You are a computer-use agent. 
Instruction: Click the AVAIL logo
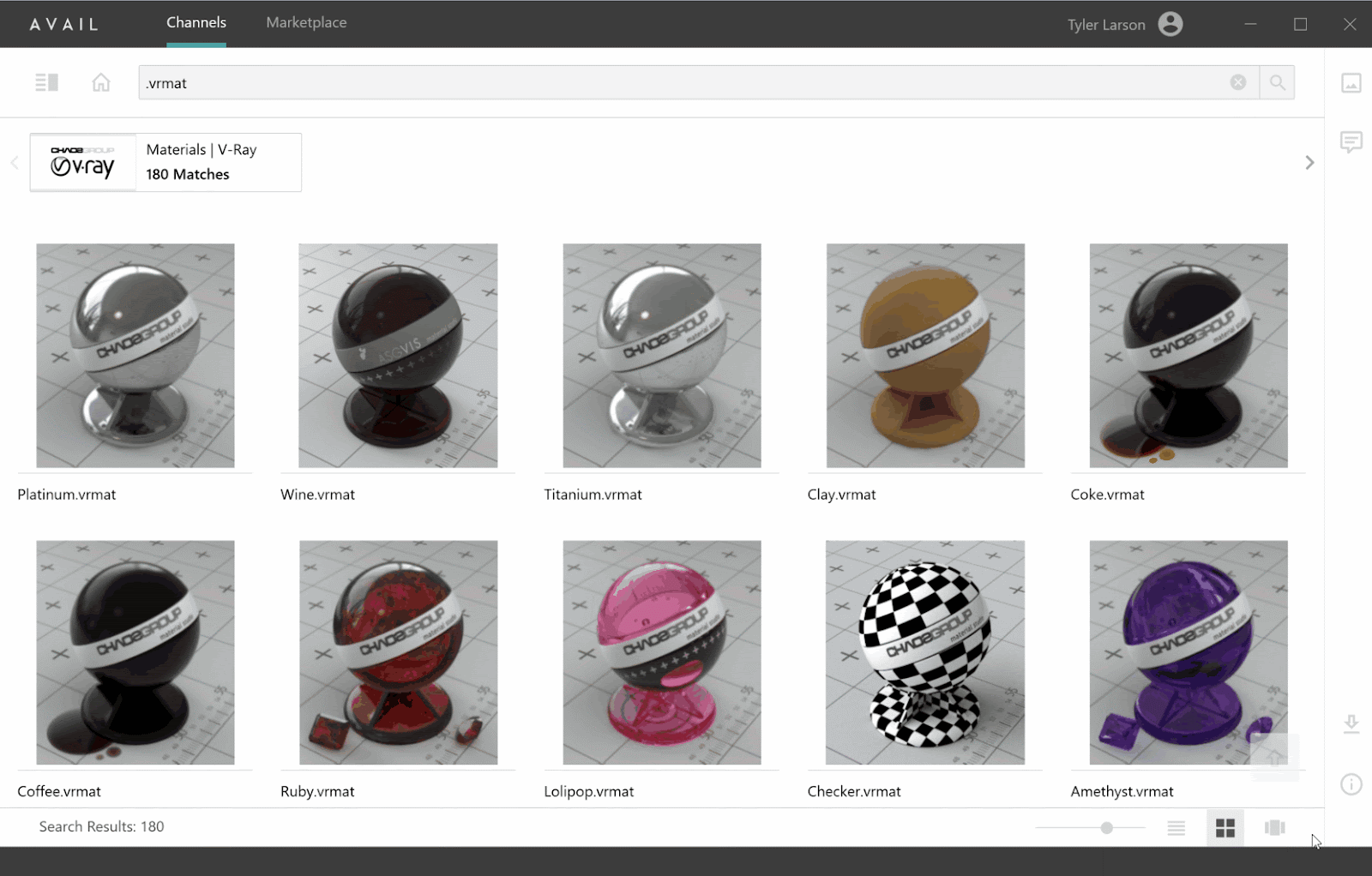64,24
